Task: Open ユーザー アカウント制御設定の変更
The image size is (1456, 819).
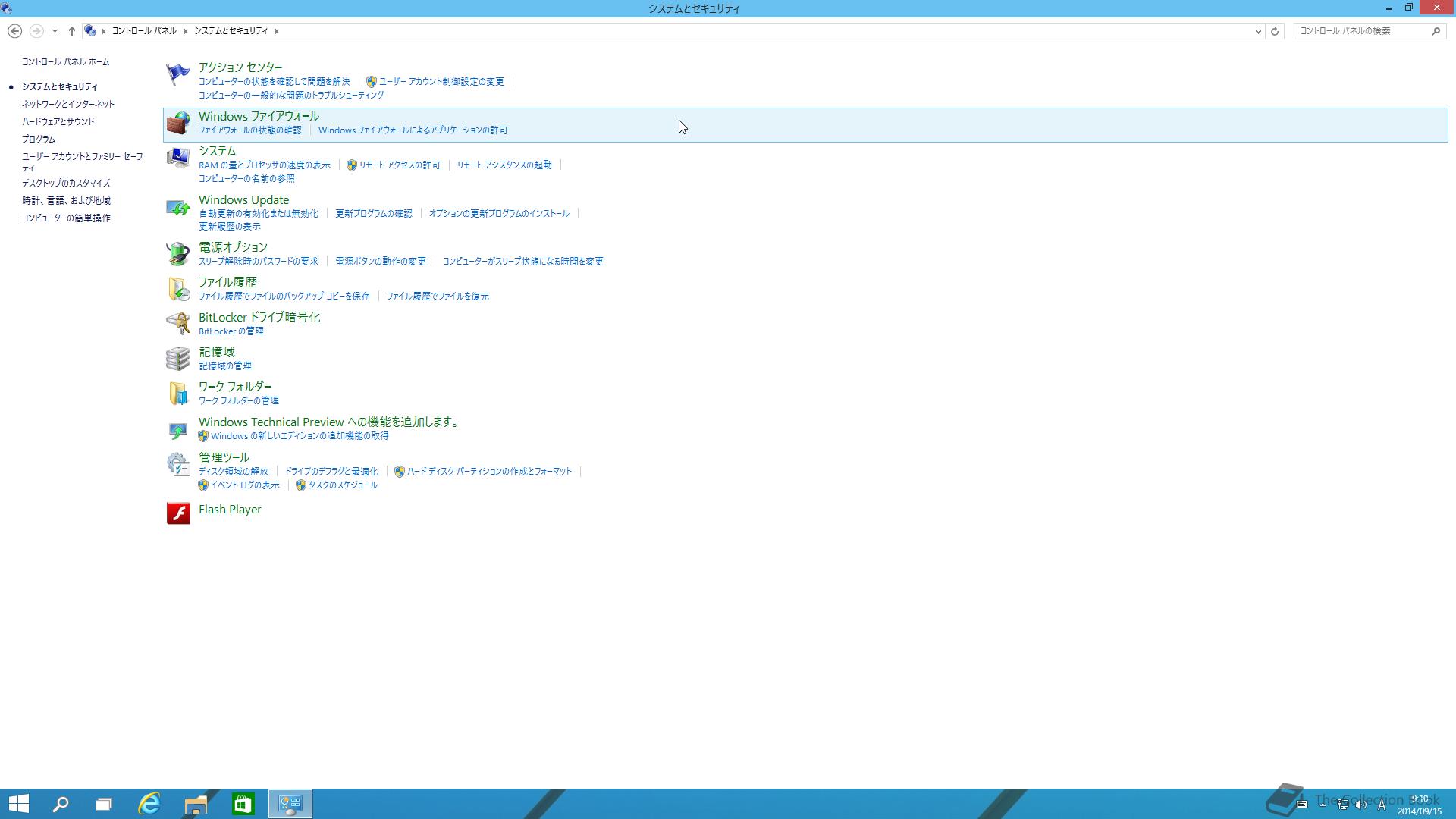Action: tap(441, 82)
